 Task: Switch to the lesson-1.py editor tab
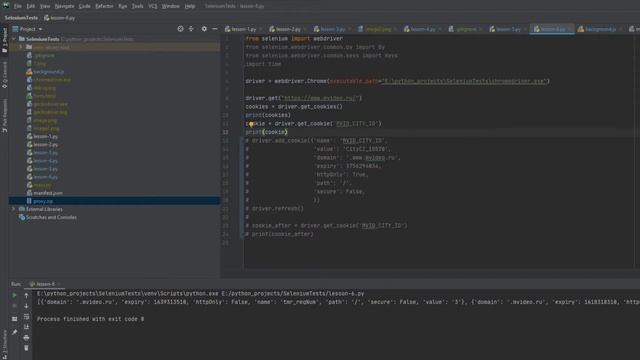(x=243, y=29)
